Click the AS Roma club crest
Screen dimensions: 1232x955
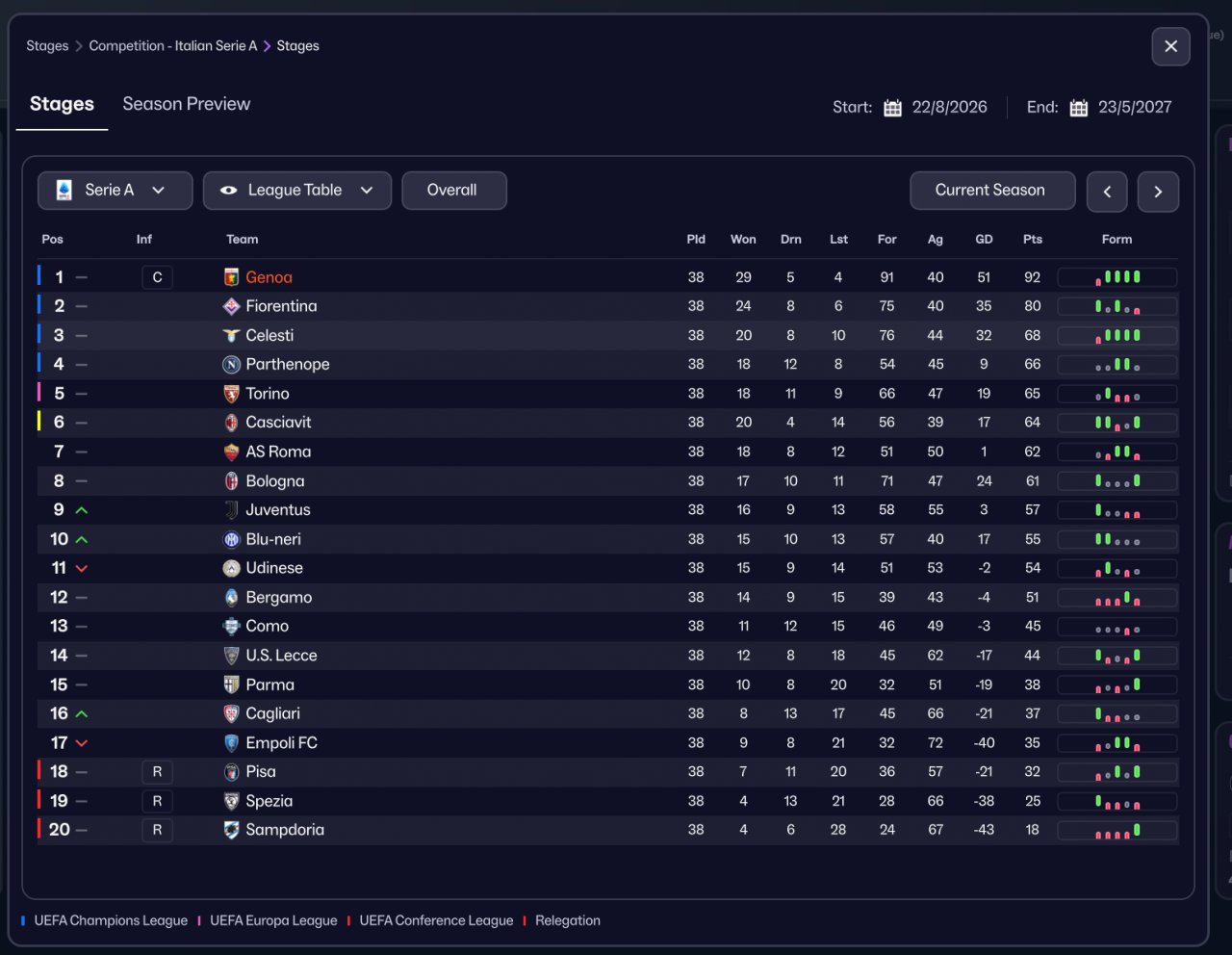point(231,452)
